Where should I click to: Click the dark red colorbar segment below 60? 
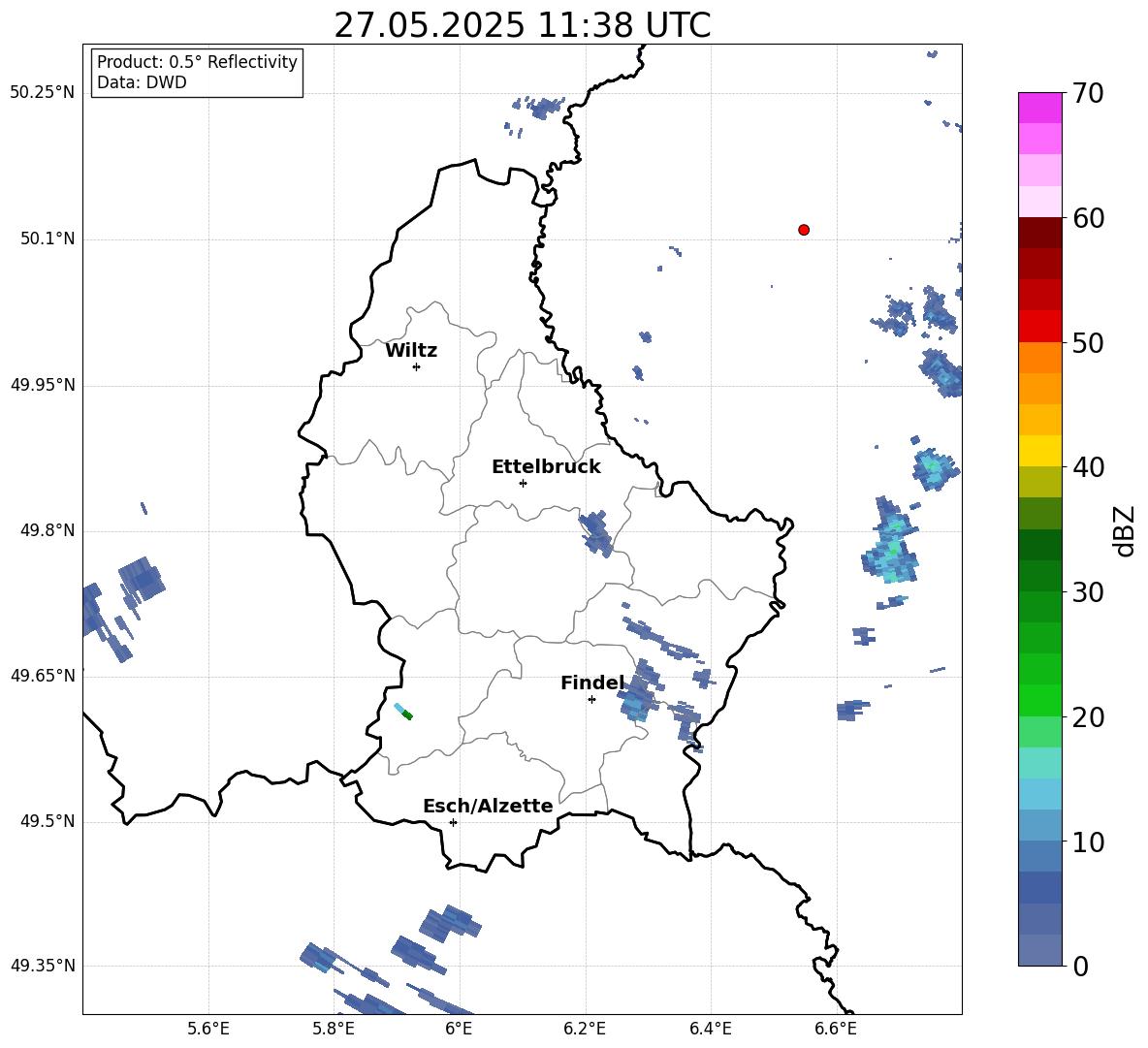(x=1039, y=233)
